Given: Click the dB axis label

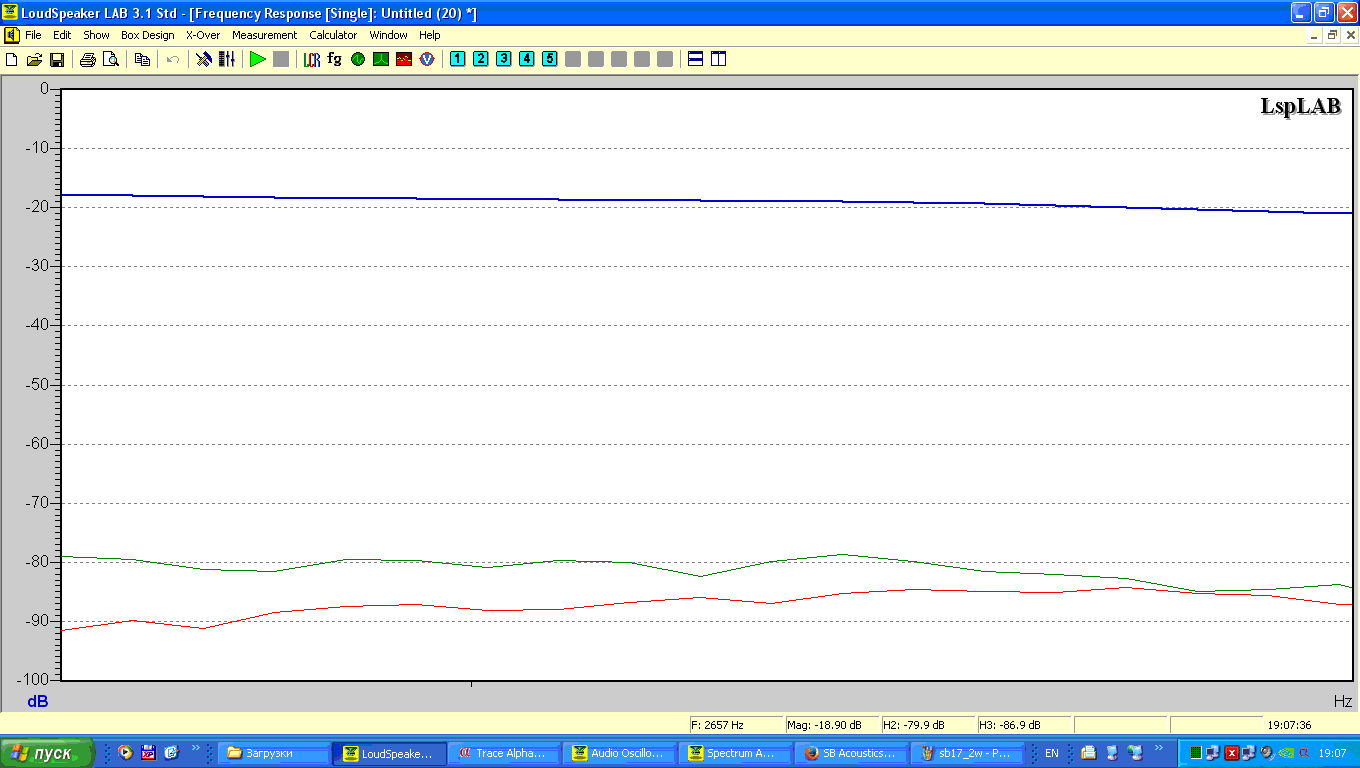Looking at the screenshot, I should (37, 701).
